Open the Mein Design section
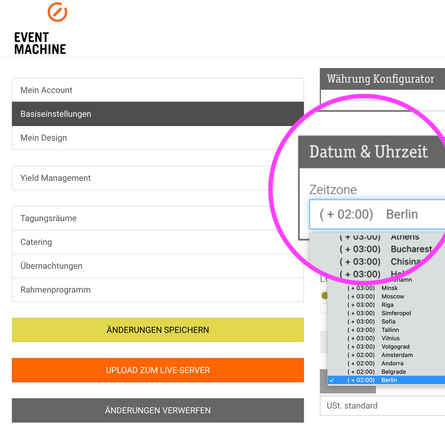 pos(158,138)
